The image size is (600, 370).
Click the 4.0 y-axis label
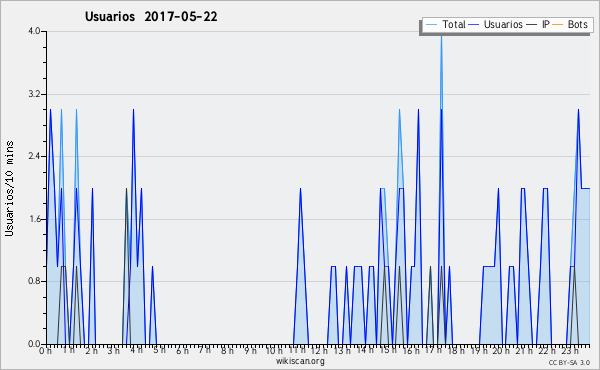tap(34, 31)
